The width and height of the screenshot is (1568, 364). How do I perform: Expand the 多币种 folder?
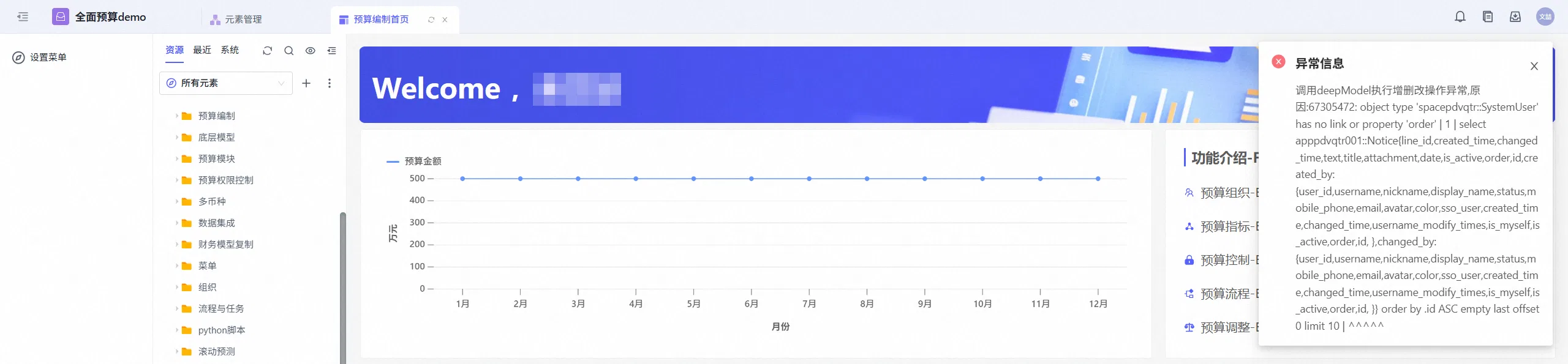click(x=177, y=201)
